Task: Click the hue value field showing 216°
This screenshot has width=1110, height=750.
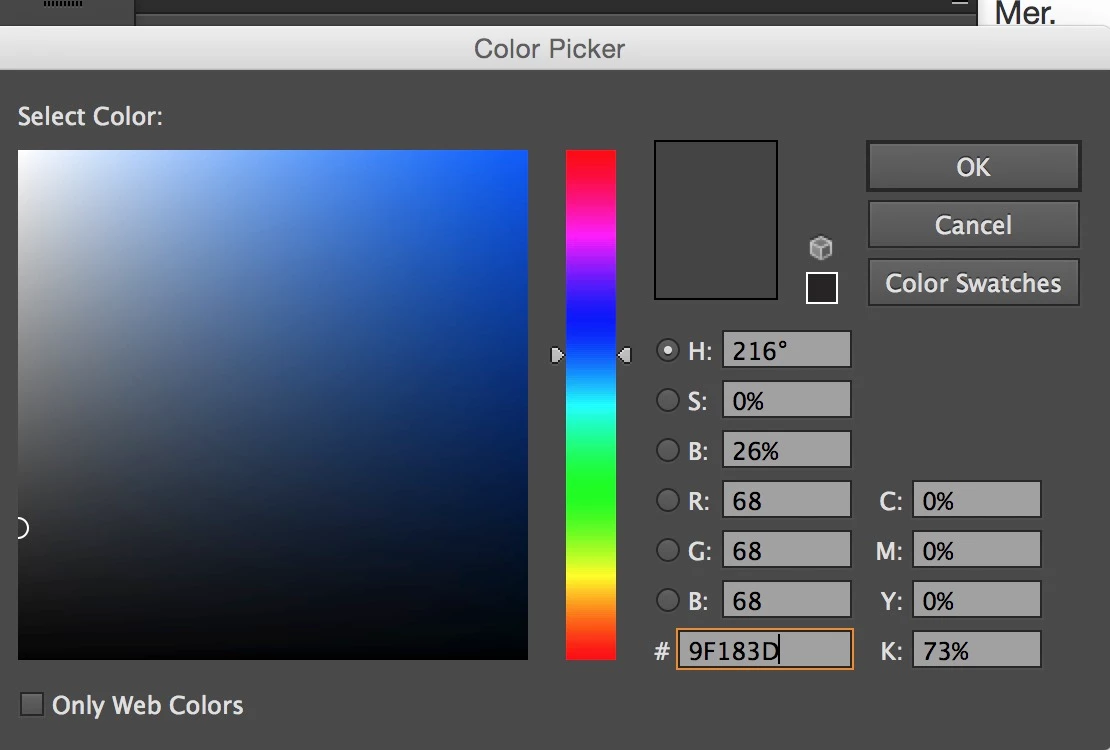Action: click(x=786, y=350)
